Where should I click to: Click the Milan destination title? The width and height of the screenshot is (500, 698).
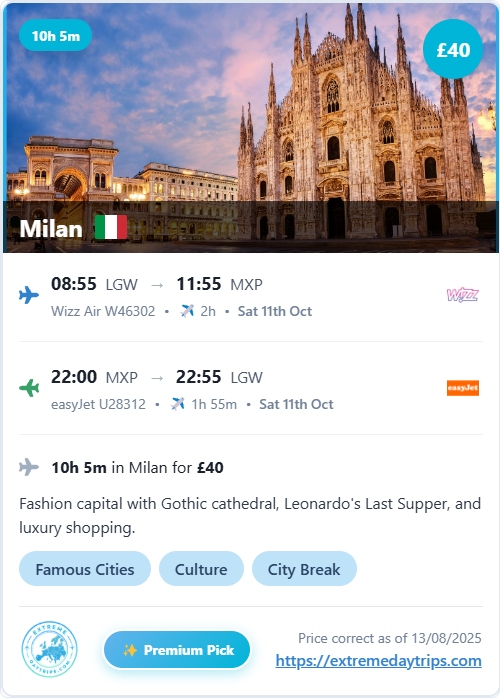click(51, 229)
